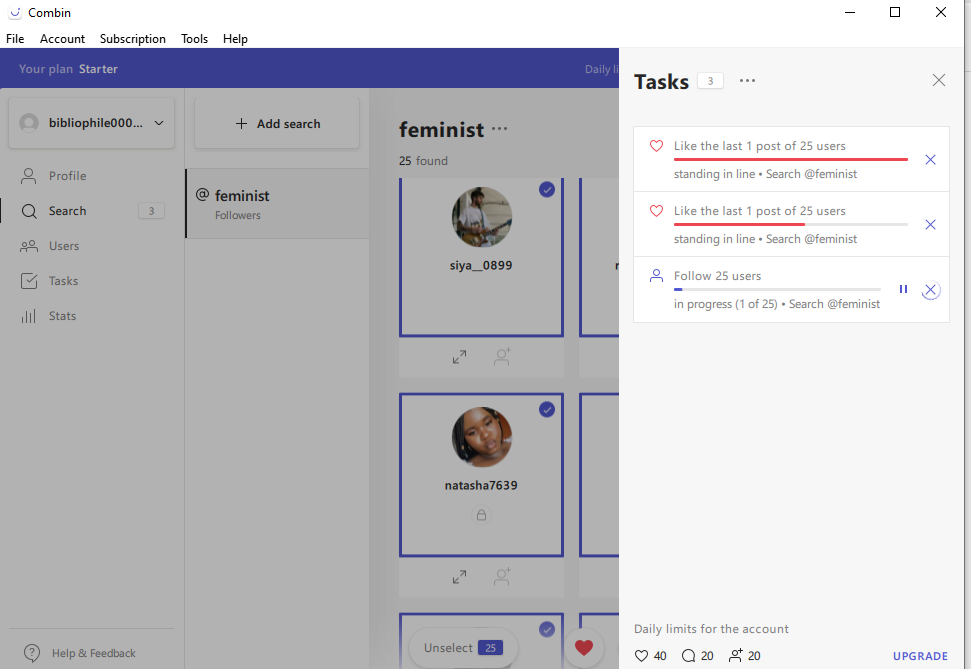971x669 pixels.
Task: Click 'Daily limits for the account' text
Action: (x=711, y=629)
